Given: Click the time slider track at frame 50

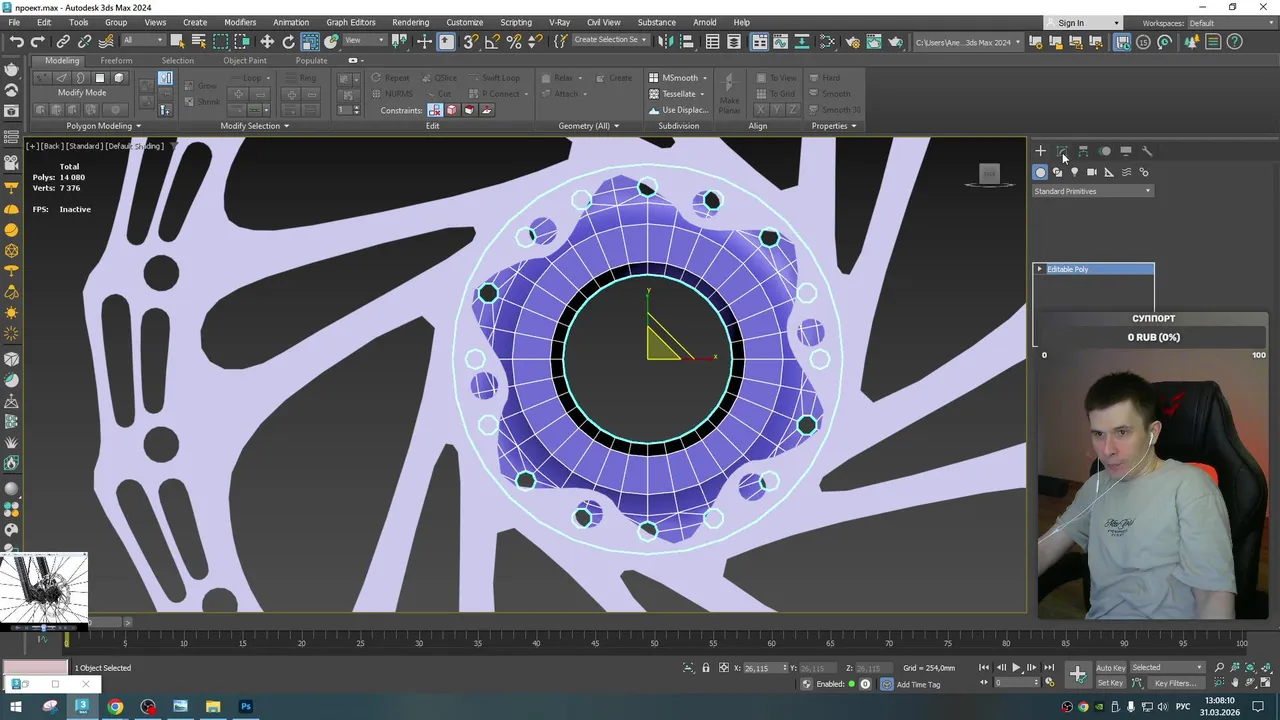Looking at the screenshot, I should coord(654,642).
